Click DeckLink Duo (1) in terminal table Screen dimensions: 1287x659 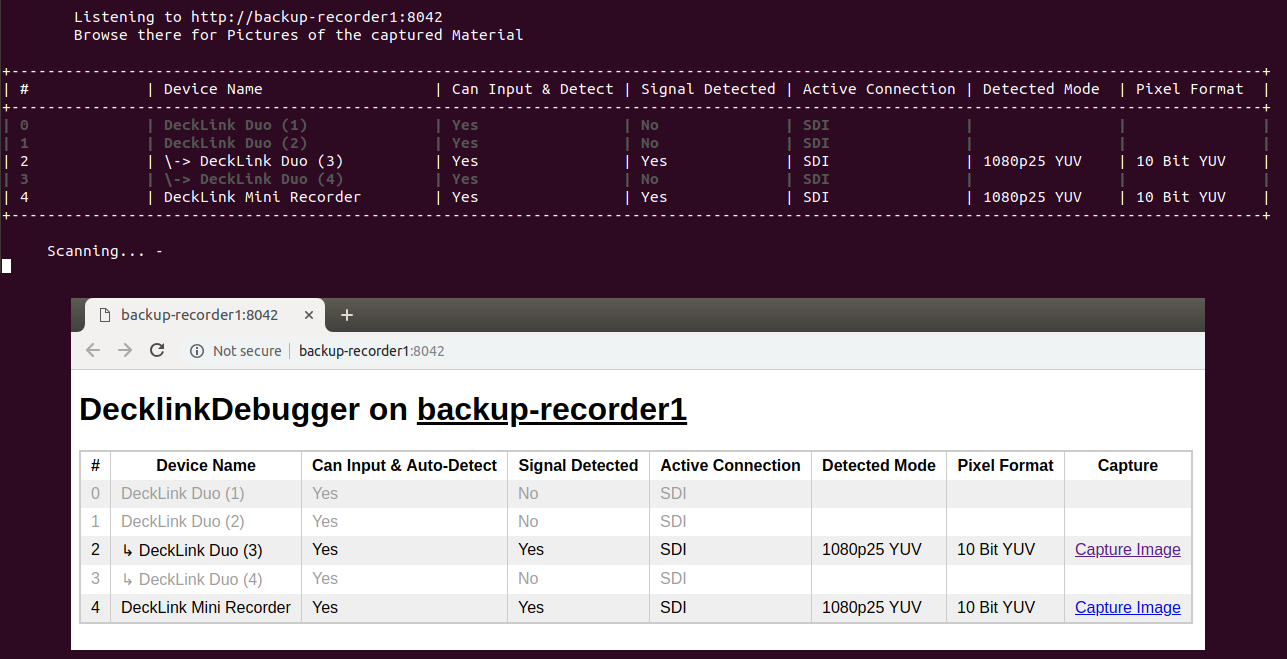coord(235,125)
